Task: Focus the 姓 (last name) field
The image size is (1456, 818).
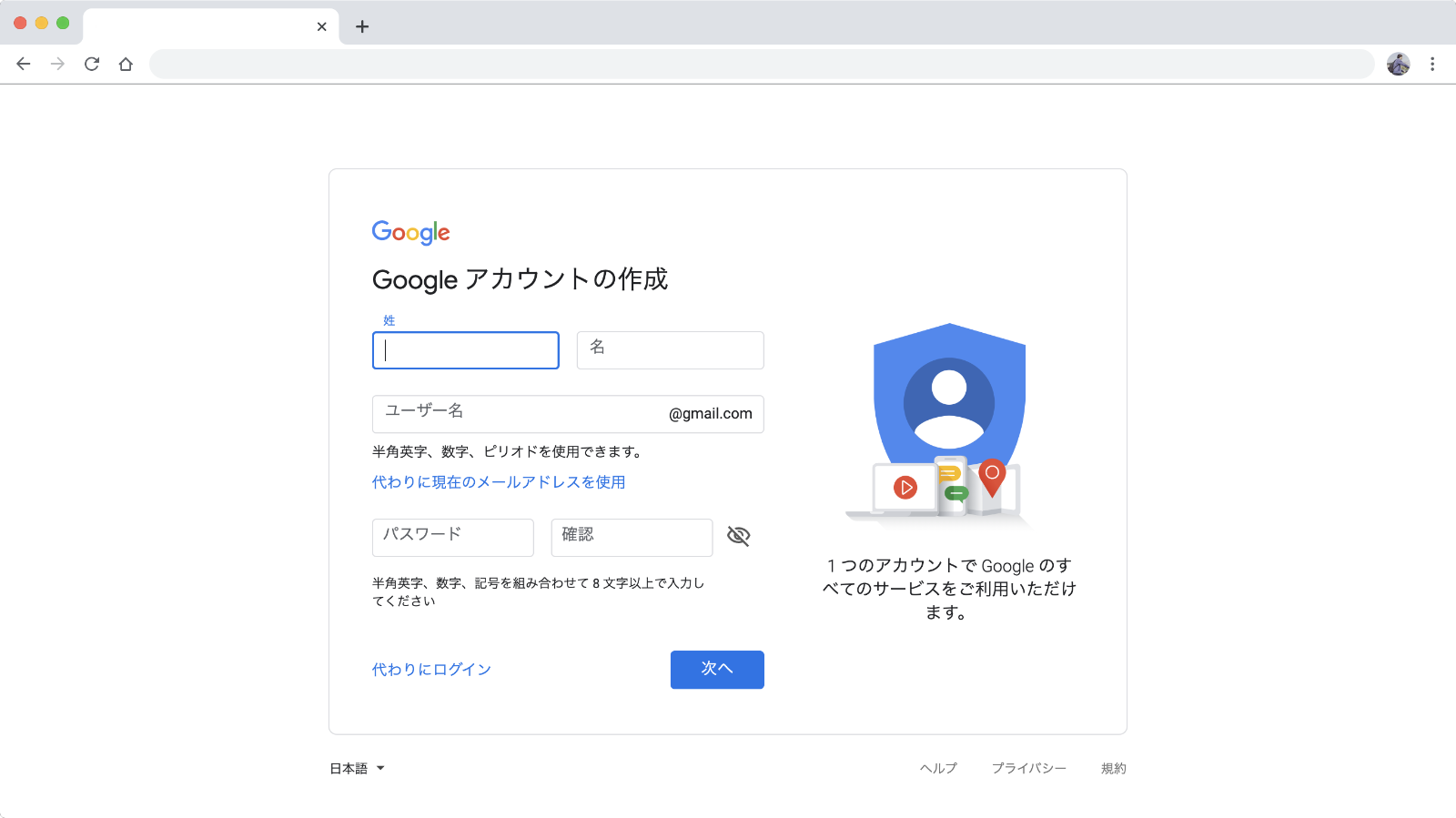Action: point(466,350)
